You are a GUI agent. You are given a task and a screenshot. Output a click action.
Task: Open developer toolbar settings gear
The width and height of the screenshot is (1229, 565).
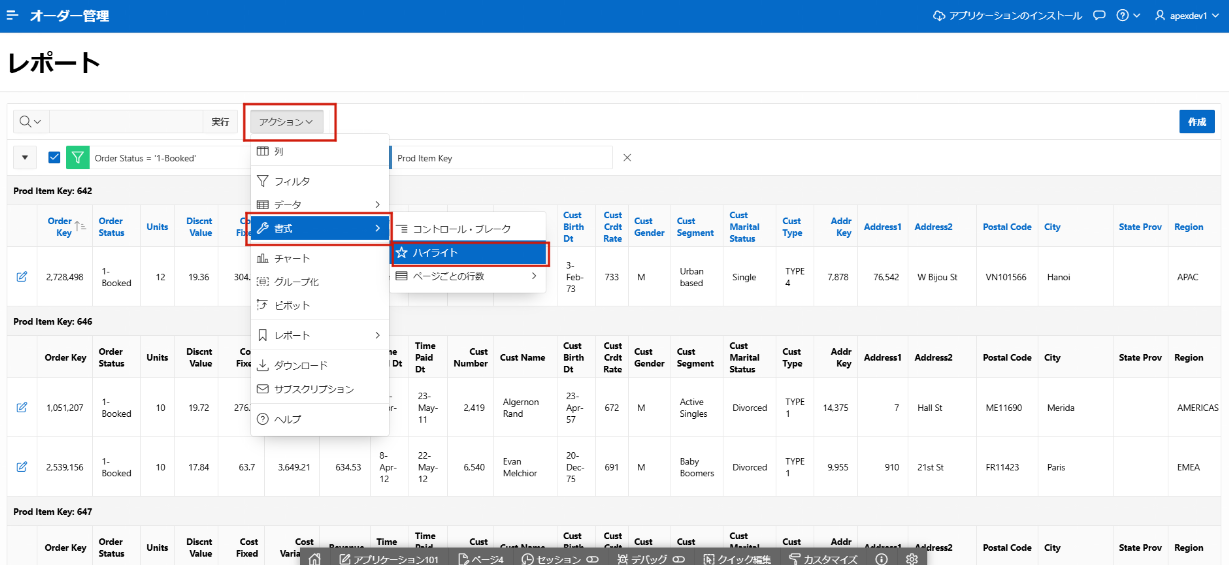[911, 559]
